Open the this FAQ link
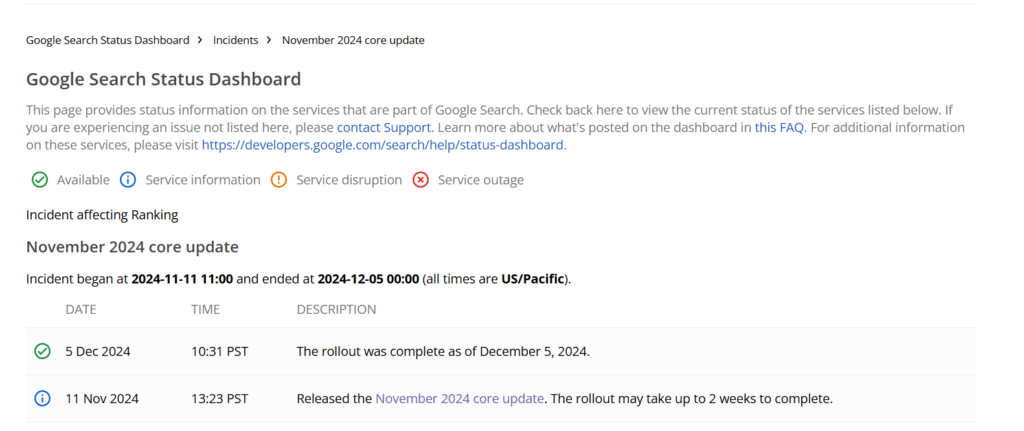Screen dimensions: 1024x431 [x=779, y=127]
